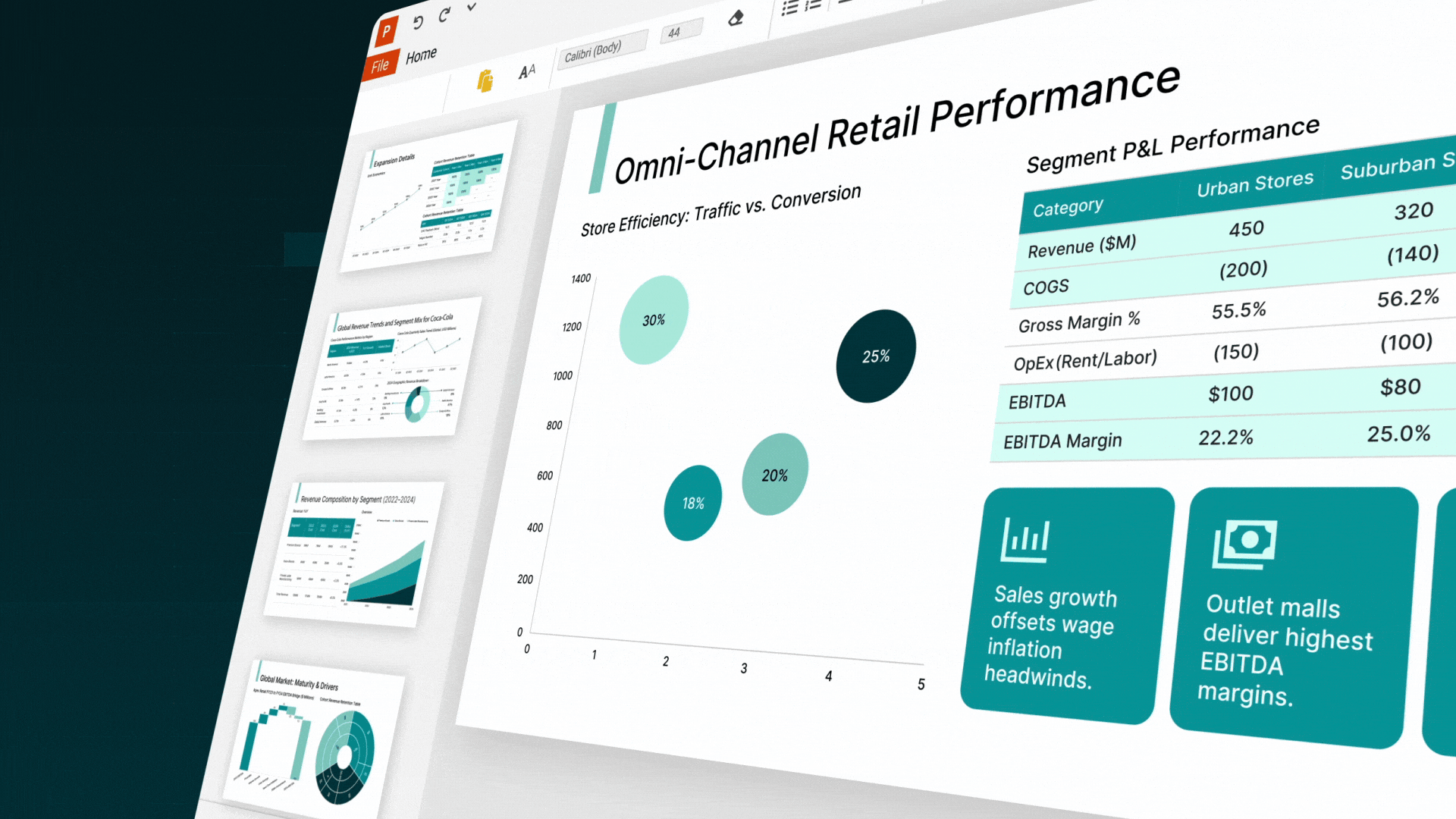The height and width of the screenshot is (819, 1456).
Task: Click the checkmark icon in quick access bar
Action: [x=472, y=7]
